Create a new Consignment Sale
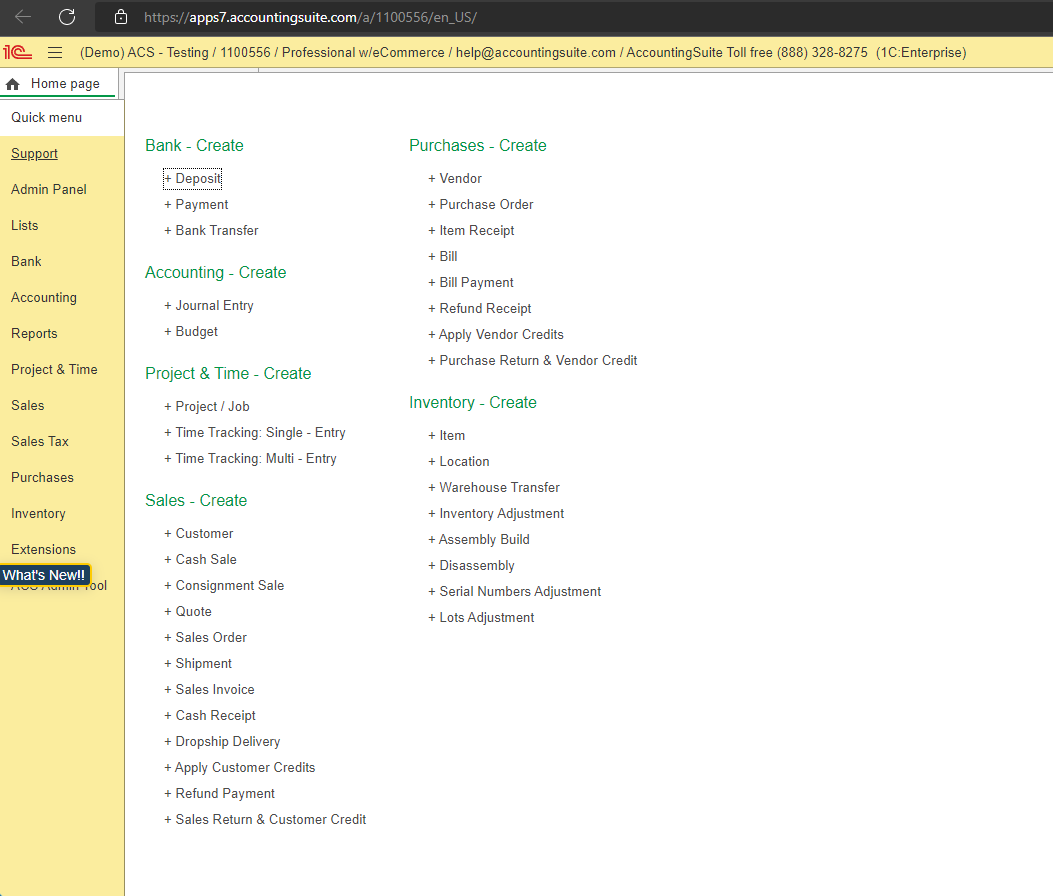Screen dimensions: 1053x896 click(x=224, y=586)
